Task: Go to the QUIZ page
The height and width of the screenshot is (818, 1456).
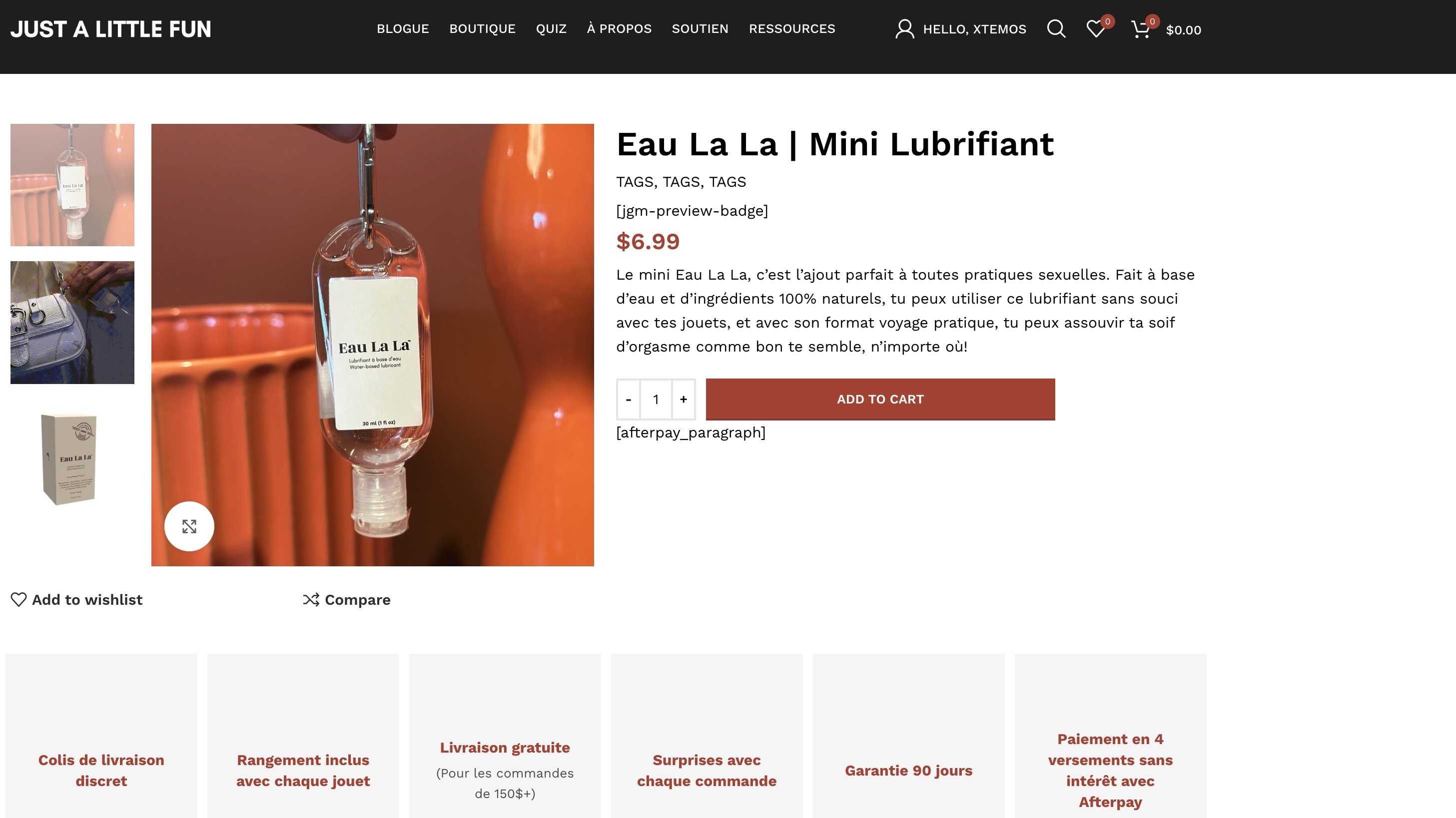Action: pos(551,29)
